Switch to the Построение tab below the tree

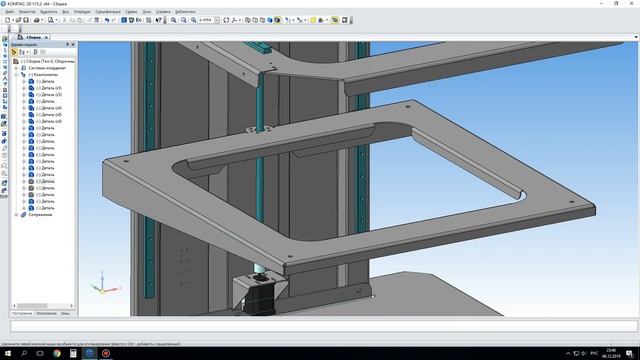click(22, 313)
